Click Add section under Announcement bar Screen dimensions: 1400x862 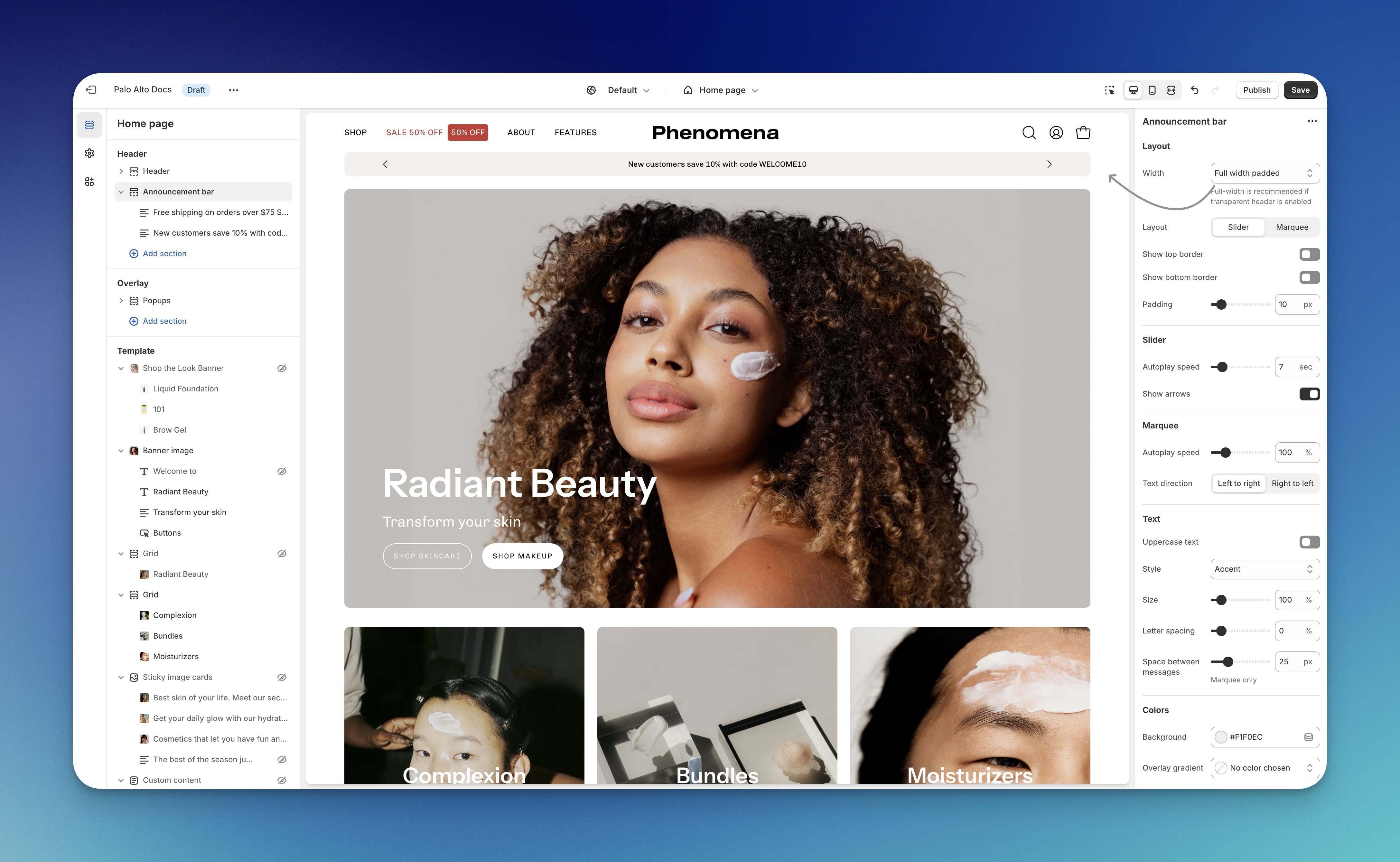coord(164,254)
